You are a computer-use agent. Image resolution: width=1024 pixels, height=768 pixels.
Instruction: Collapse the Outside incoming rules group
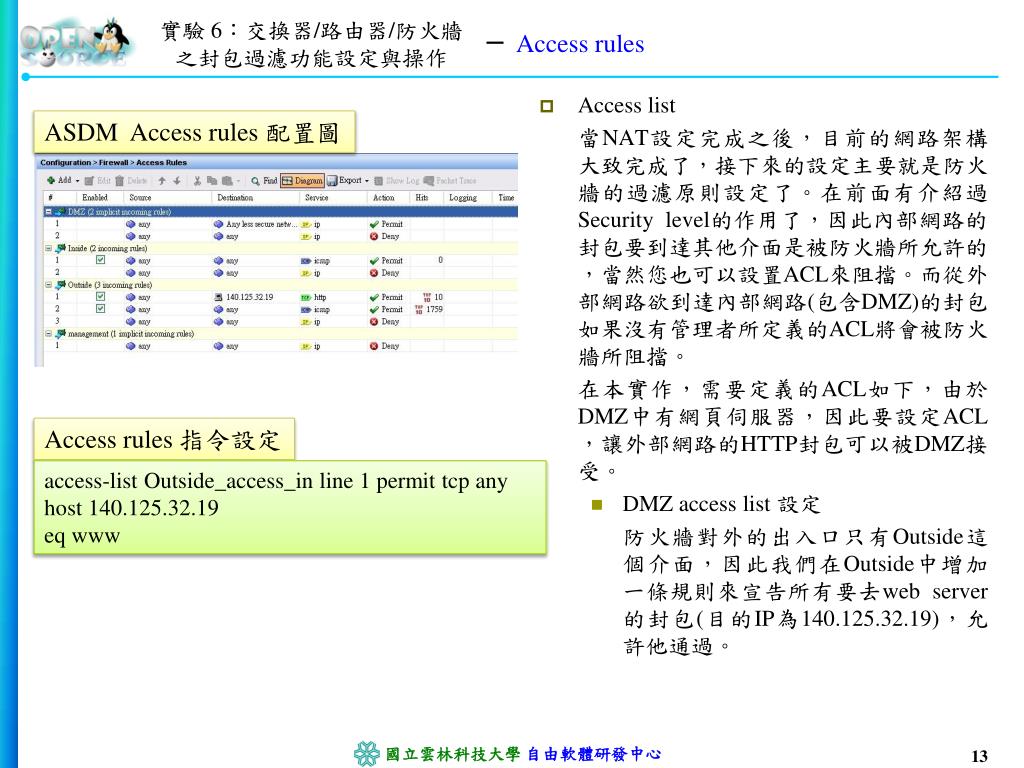tap(48, 285)
